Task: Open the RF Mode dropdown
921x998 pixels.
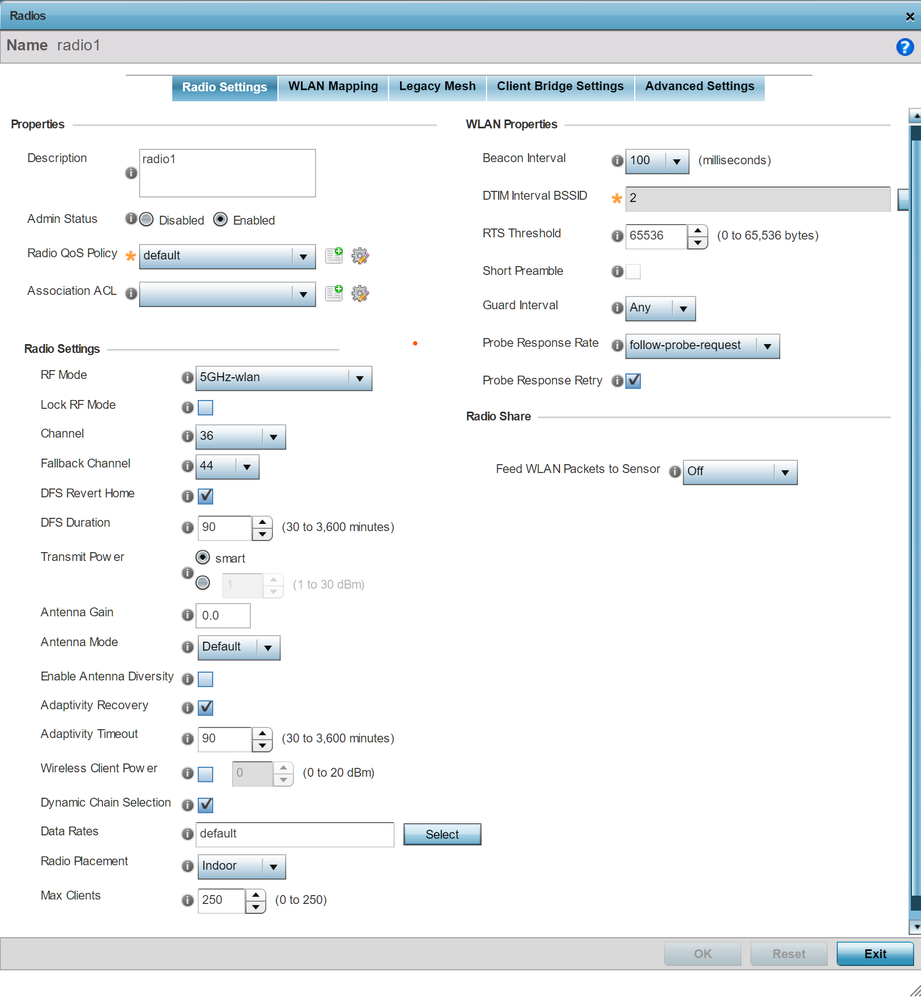Action: 285,378
